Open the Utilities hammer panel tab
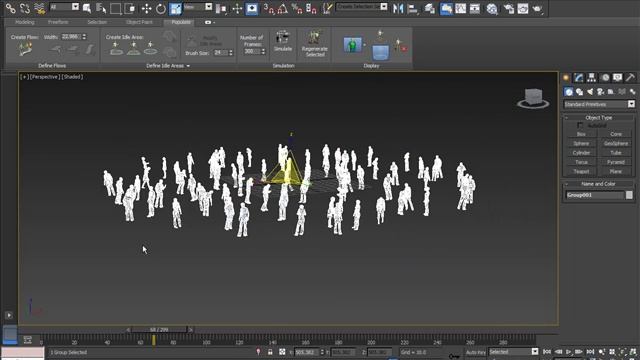The width and height of the screenshot is (640, 360). (630, 78)
